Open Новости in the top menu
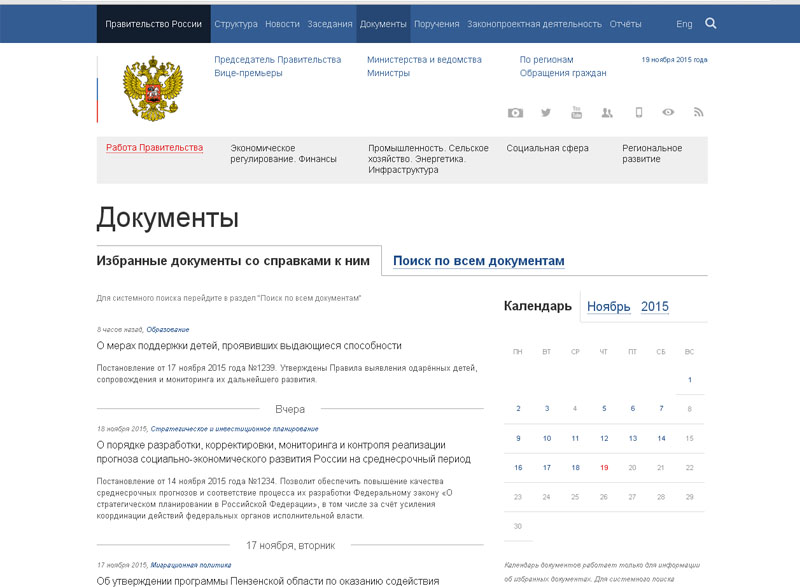The height and width of the screenshot is (587, 800). coord(282,23)
